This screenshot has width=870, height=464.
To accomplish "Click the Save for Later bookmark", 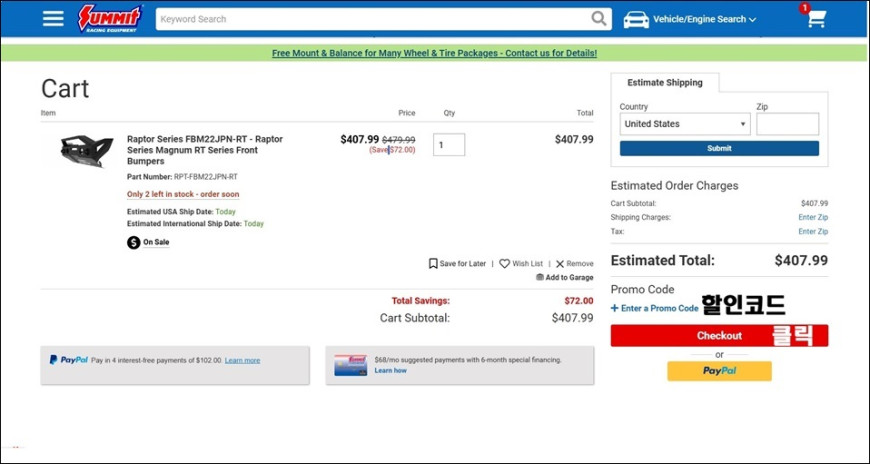I will coord(457,264).
